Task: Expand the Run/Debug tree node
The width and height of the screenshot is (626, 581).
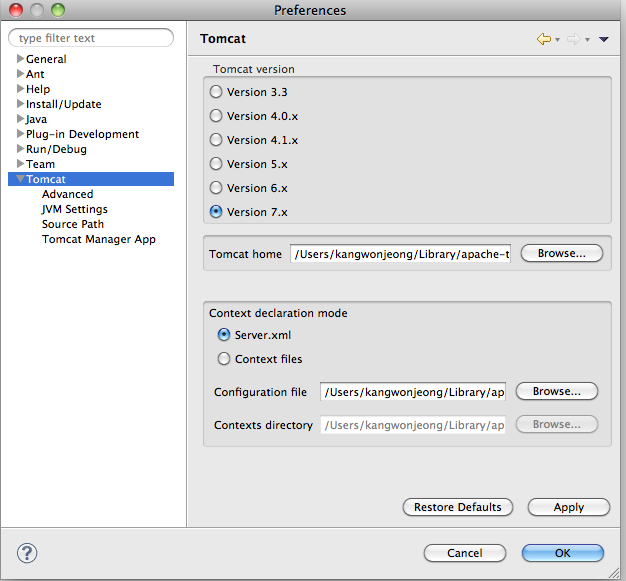Action: pos(20,149)
